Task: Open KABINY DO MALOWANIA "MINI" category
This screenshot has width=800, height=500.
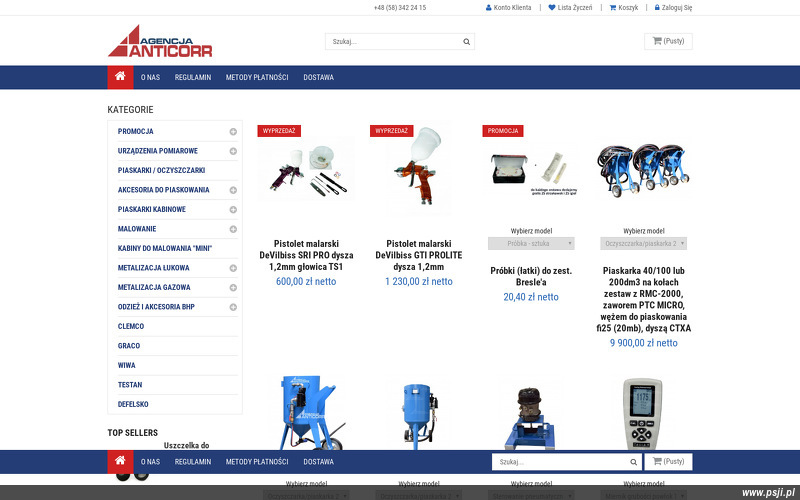Action: [165, 248]
